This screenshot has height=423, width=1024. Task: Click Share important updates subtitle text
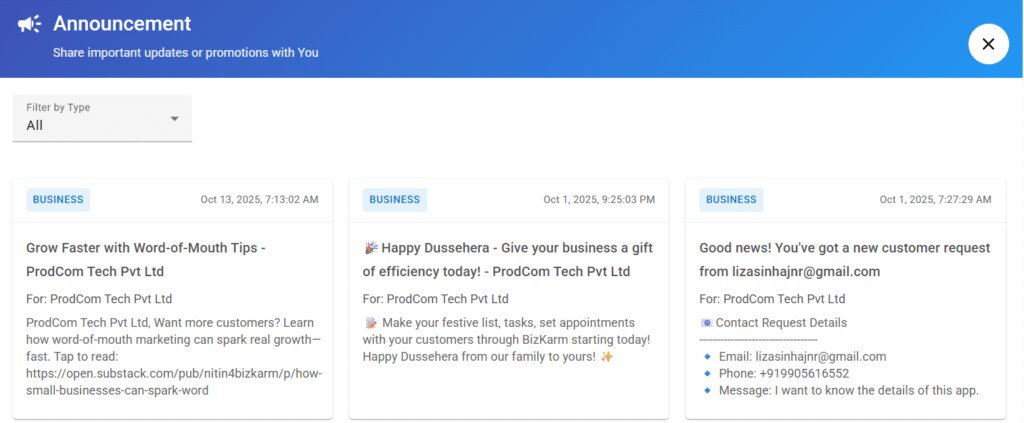(x=185, y=53)
